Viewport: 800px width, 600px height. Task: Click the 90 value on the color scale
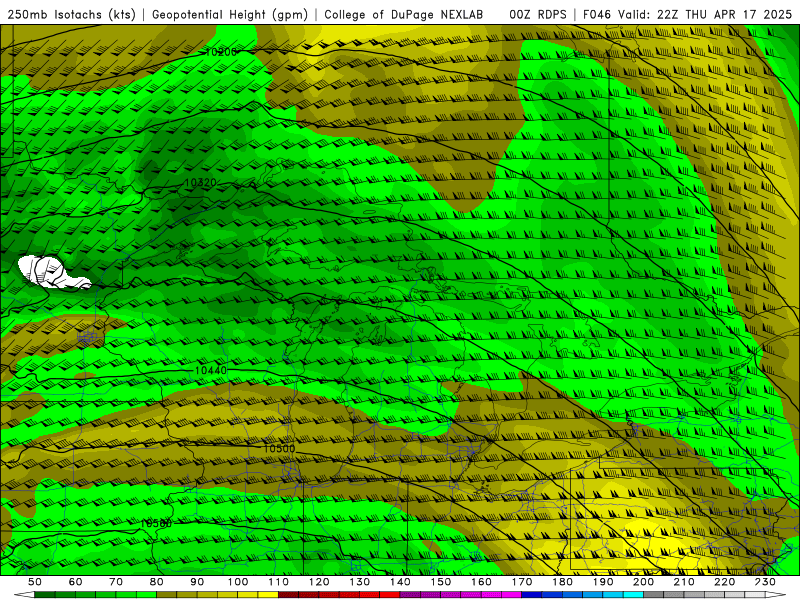tap(197, 582)
